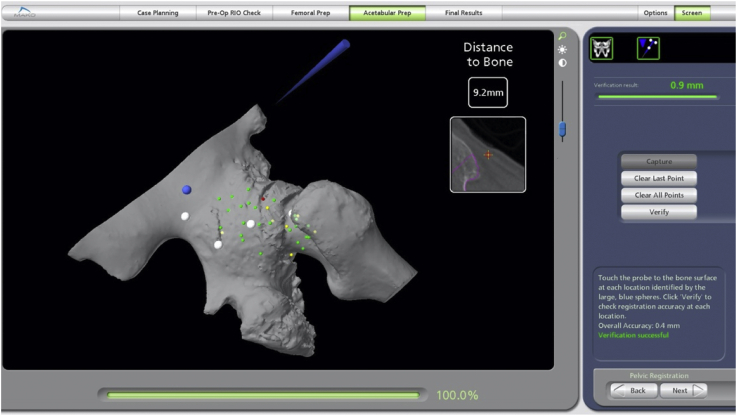Toggle the contrast half-circle icon
This screenshot has height=416, width=737.
(x=562, y=62)
